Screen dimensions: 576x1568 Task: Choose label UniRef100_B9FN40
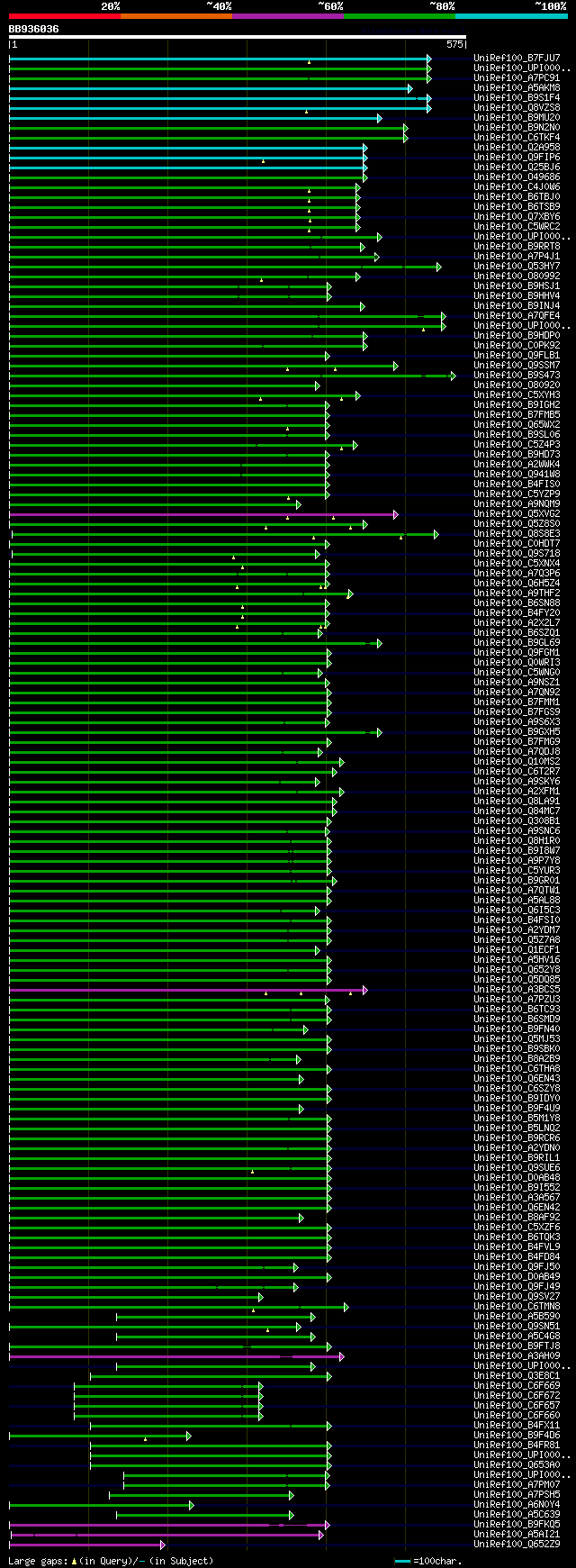coord(517,1029)
